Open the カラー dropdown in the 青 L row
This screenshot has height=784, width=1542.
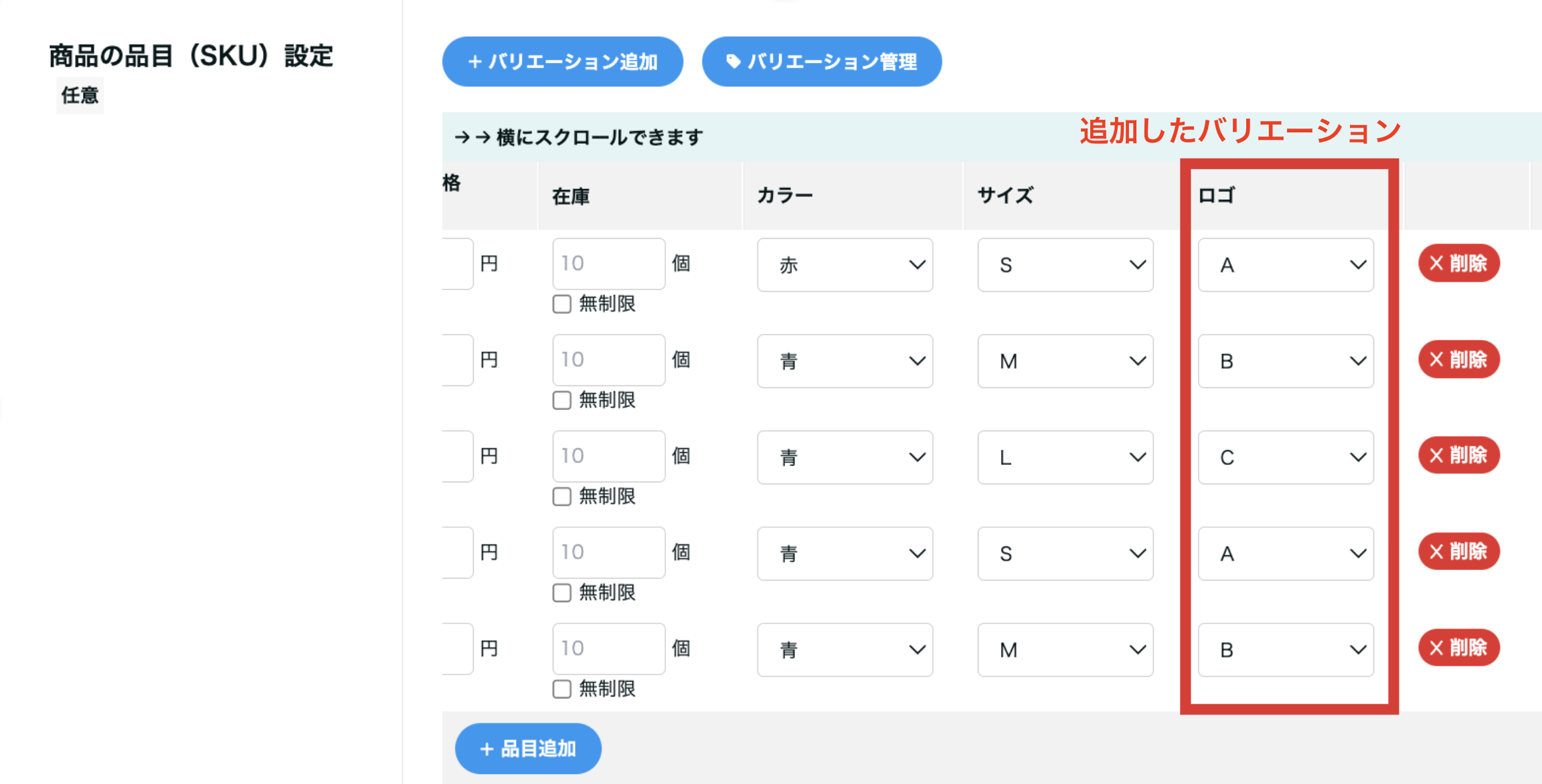pos(845,458)
